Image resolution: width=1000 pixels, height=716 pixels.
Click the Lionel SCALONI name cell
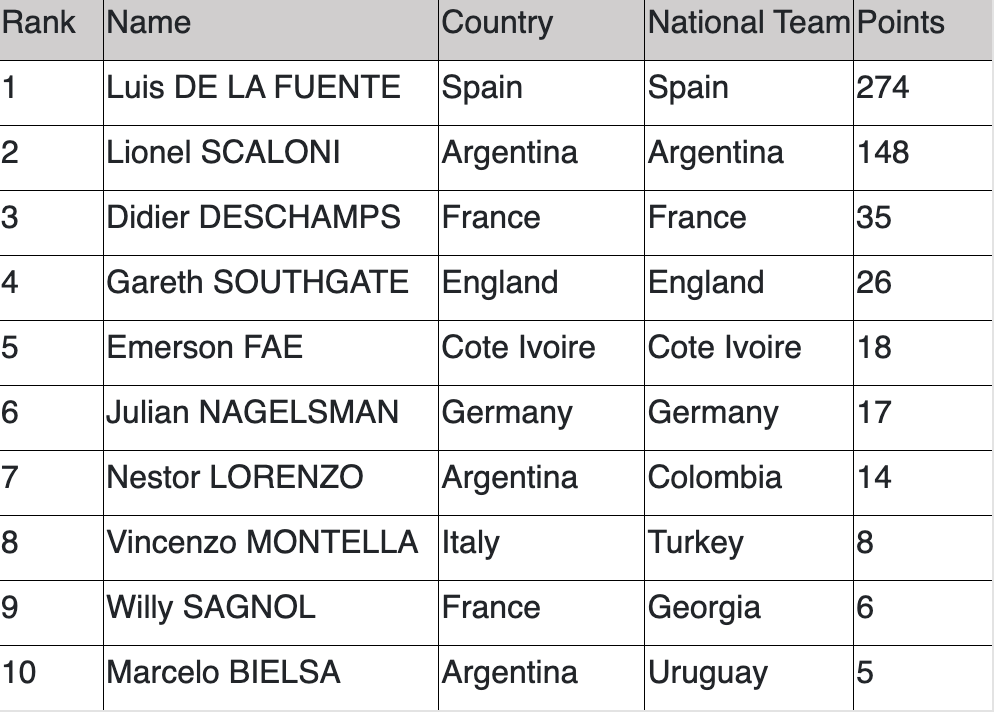tap(271, 159)
